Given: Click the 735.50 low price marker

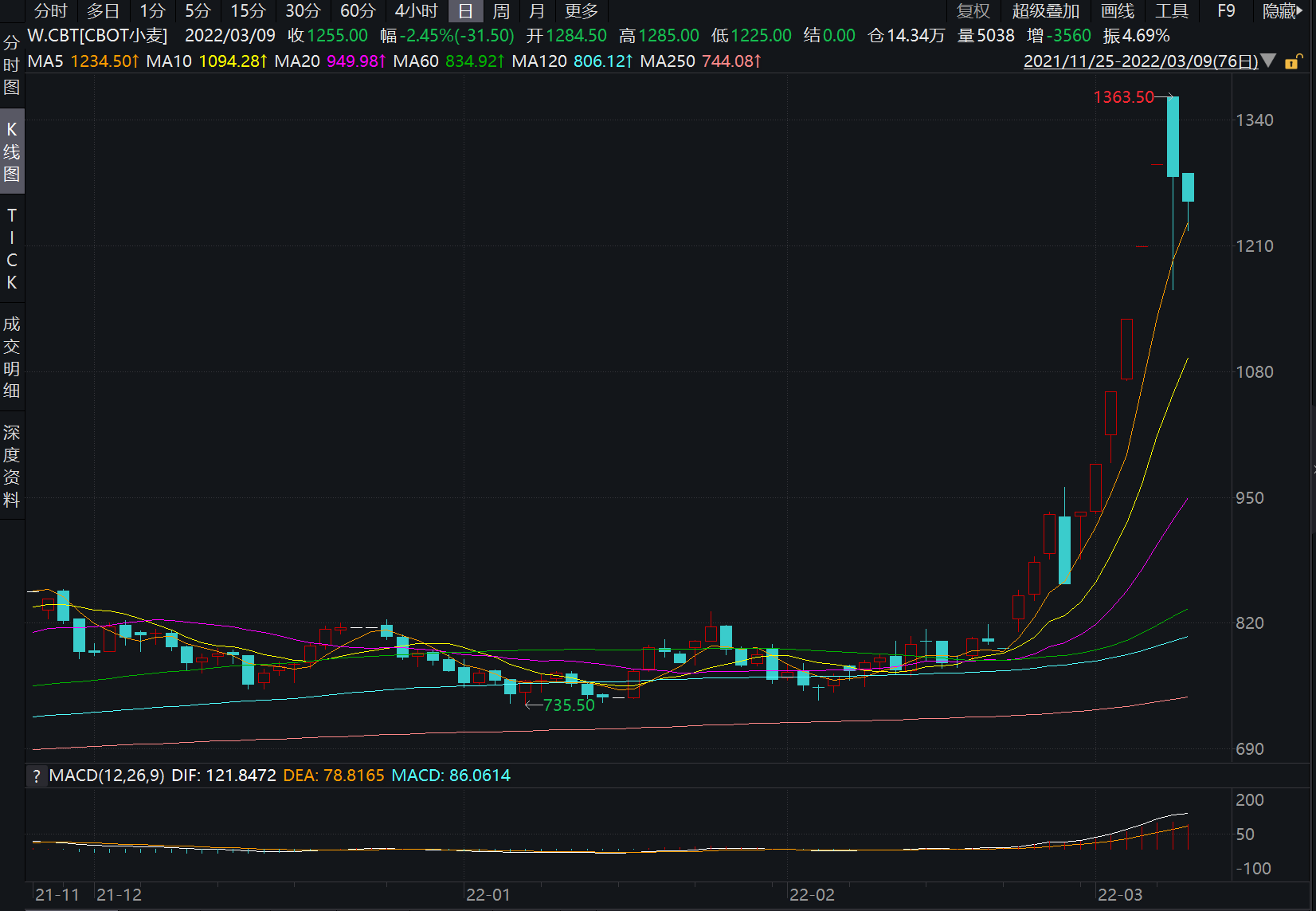Looking at the screenshot, I should [x=568, y=705].
